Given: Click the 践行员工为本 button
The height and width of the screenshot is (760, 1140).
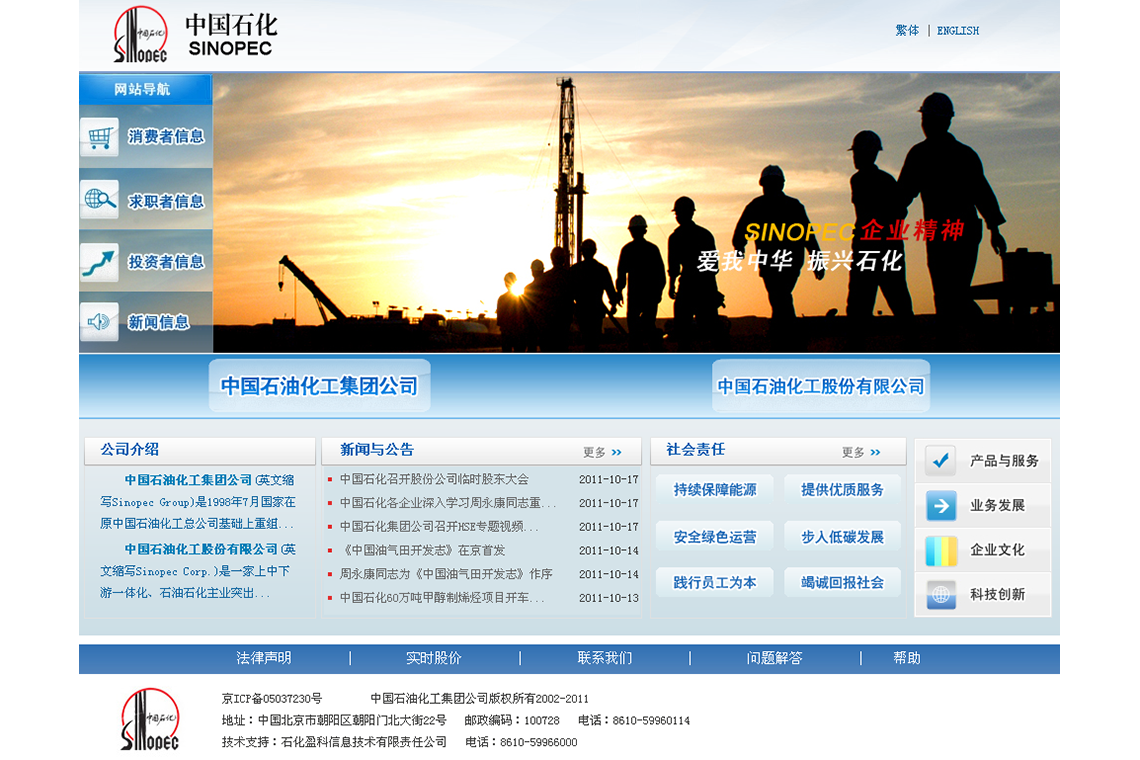Looking at the screenshot, I should [715, 583].
